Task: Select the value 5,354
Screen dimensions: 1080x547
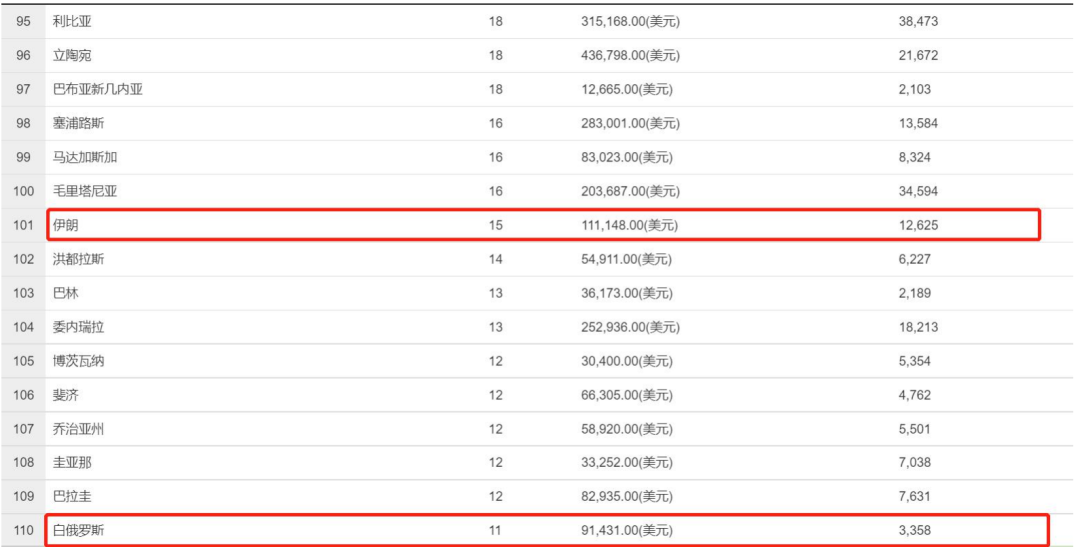Action: click(x=915, y=361)
